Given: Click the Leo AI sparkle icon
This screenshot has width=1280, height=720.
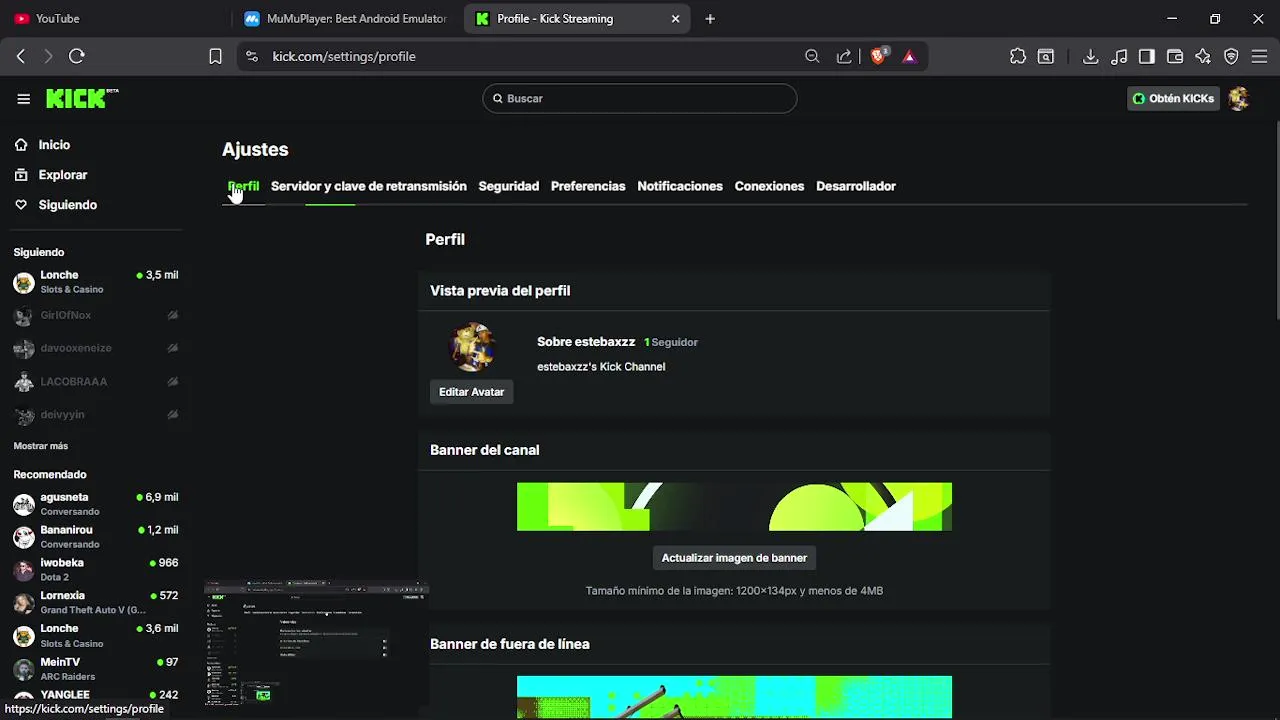Looking at the screenshot, I should (1203, 57).
